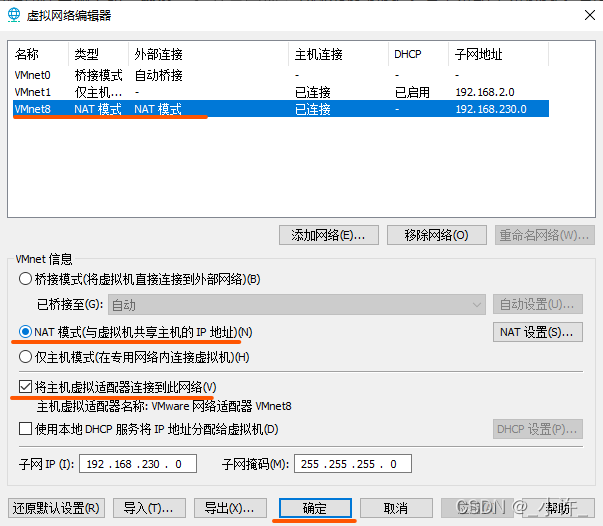Toggle 将主机虚拟适配器连接到此网络 checkbox
The image size is (603, 526).
click(25, 386)
